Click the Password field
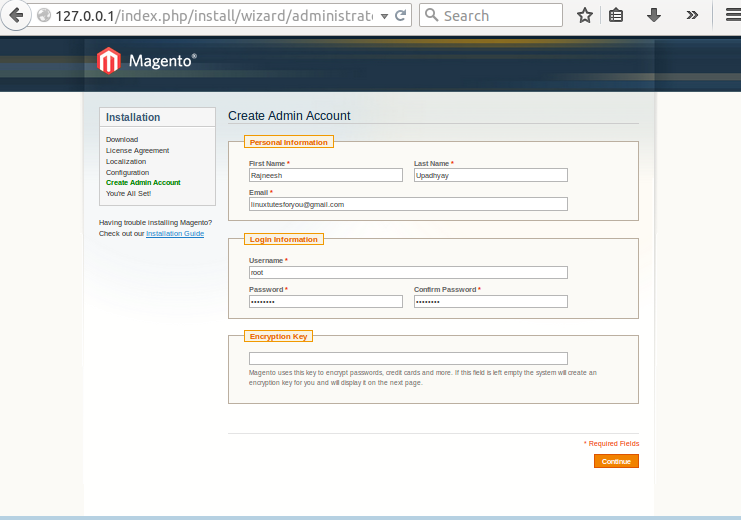The height and width of the screenshot is (520, 741). 326,302
